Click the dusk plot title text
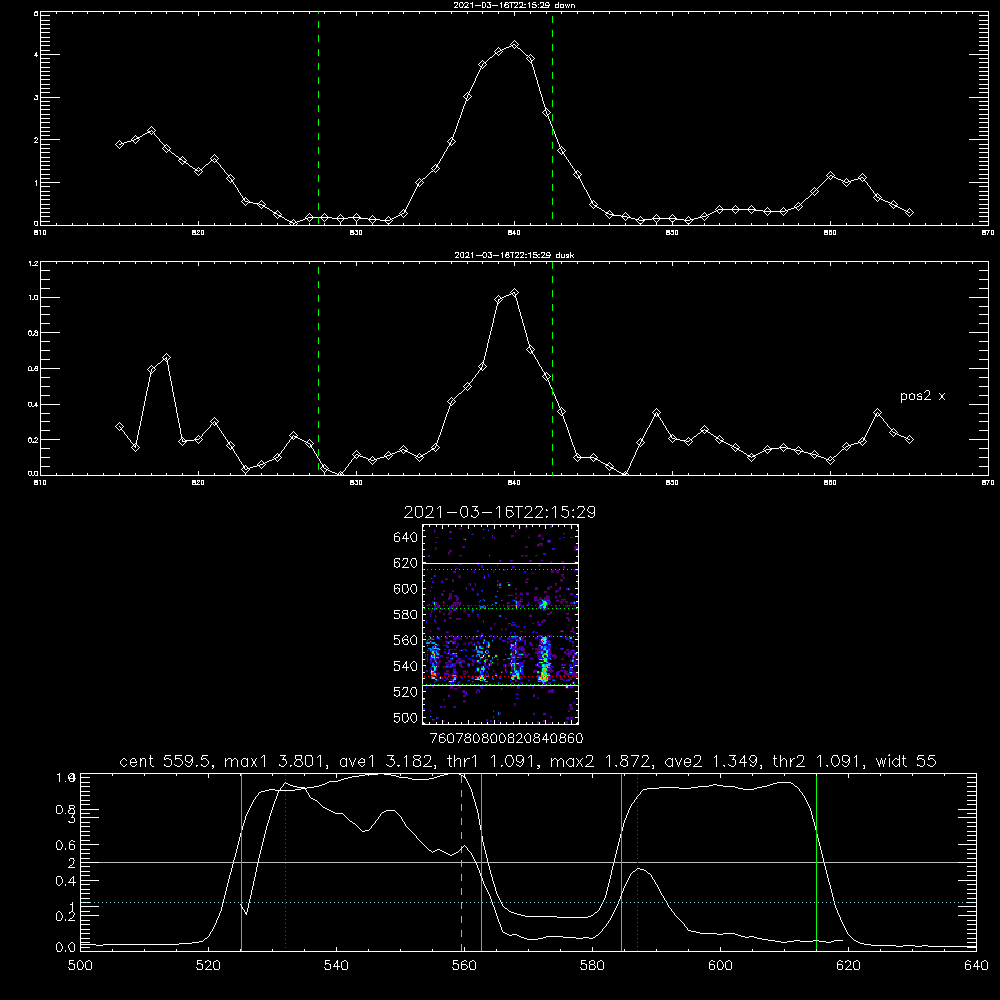1000x1000 pixels. point(514,255)
